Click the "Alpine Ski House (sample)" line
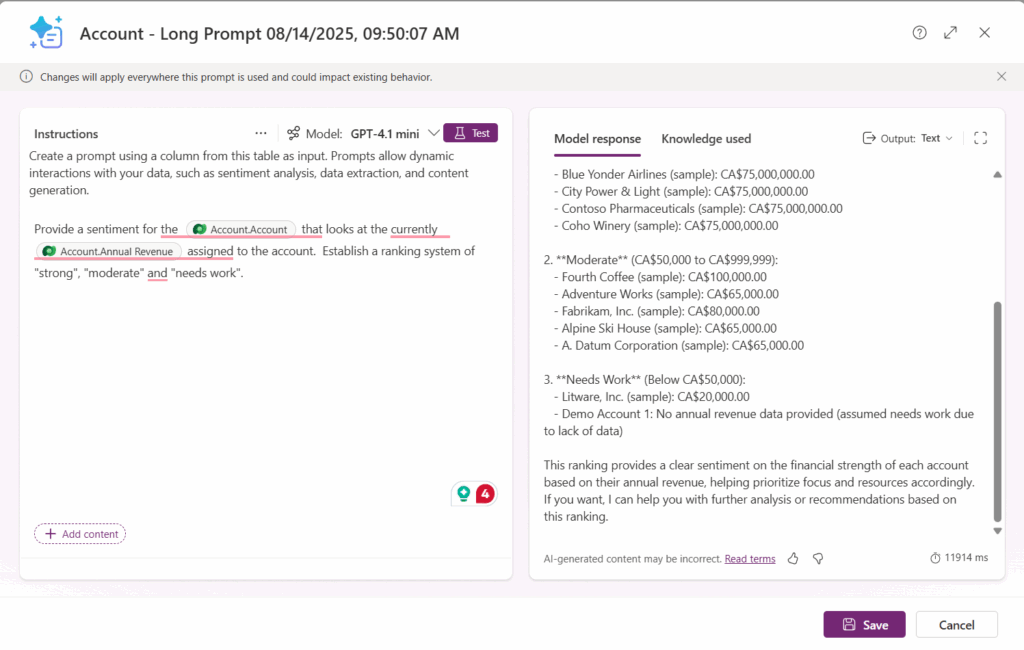Image resolution: width=1024 pixels, height=650 pixels. [665, 328]
